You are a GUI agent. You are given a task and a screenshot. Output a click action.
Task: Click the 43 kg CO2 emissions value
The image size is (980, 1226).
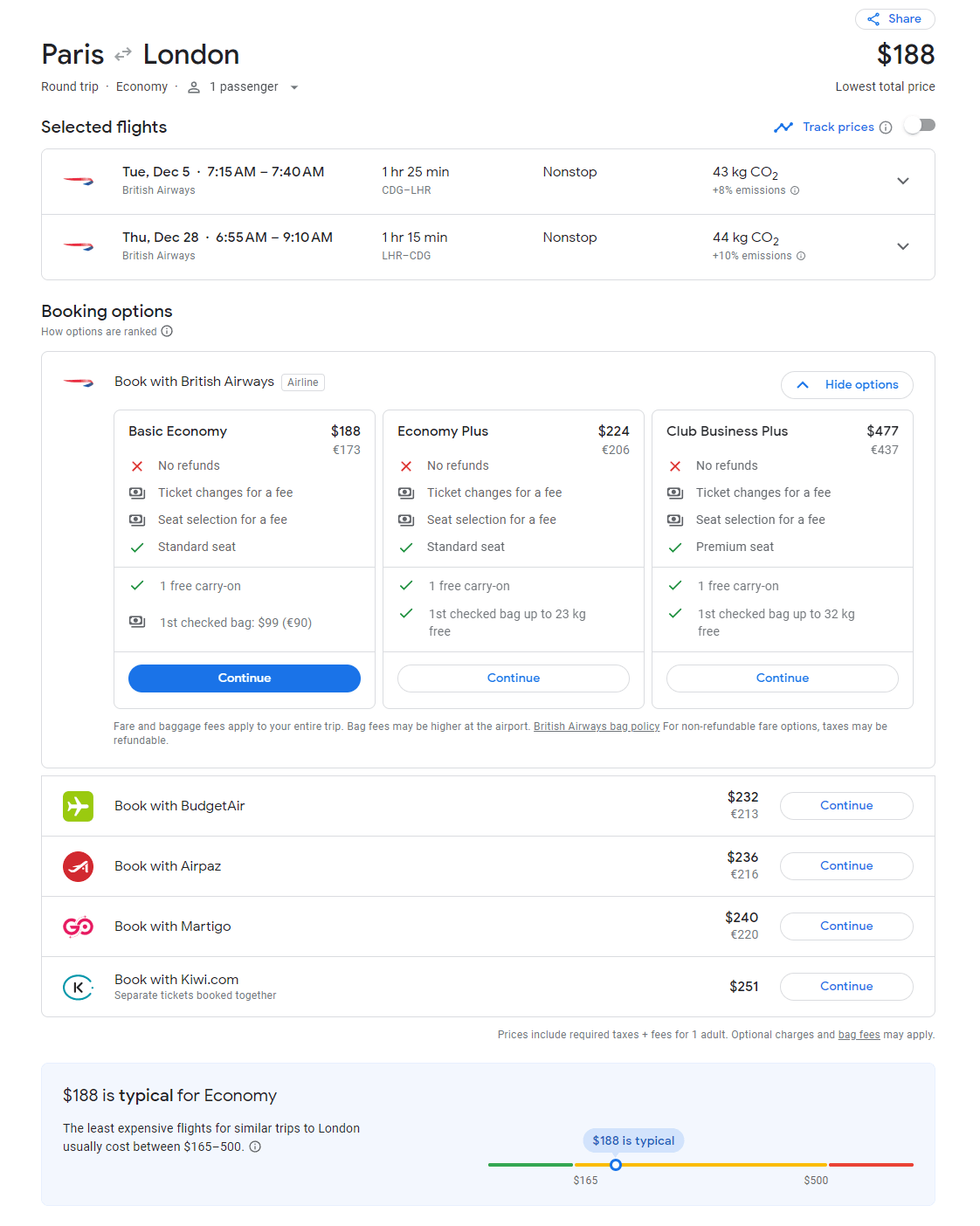tap(745, 173)
